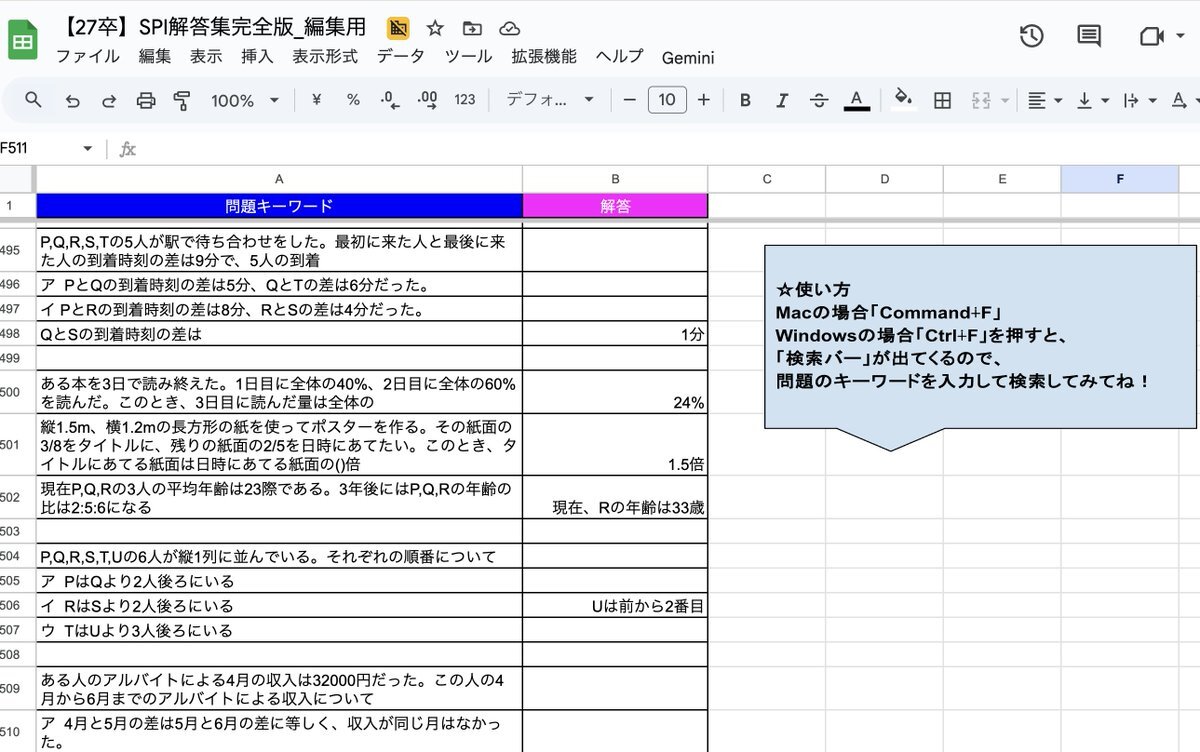Increase font size with plus button
Screen dimensions: 1200x752
pos(704,100)
